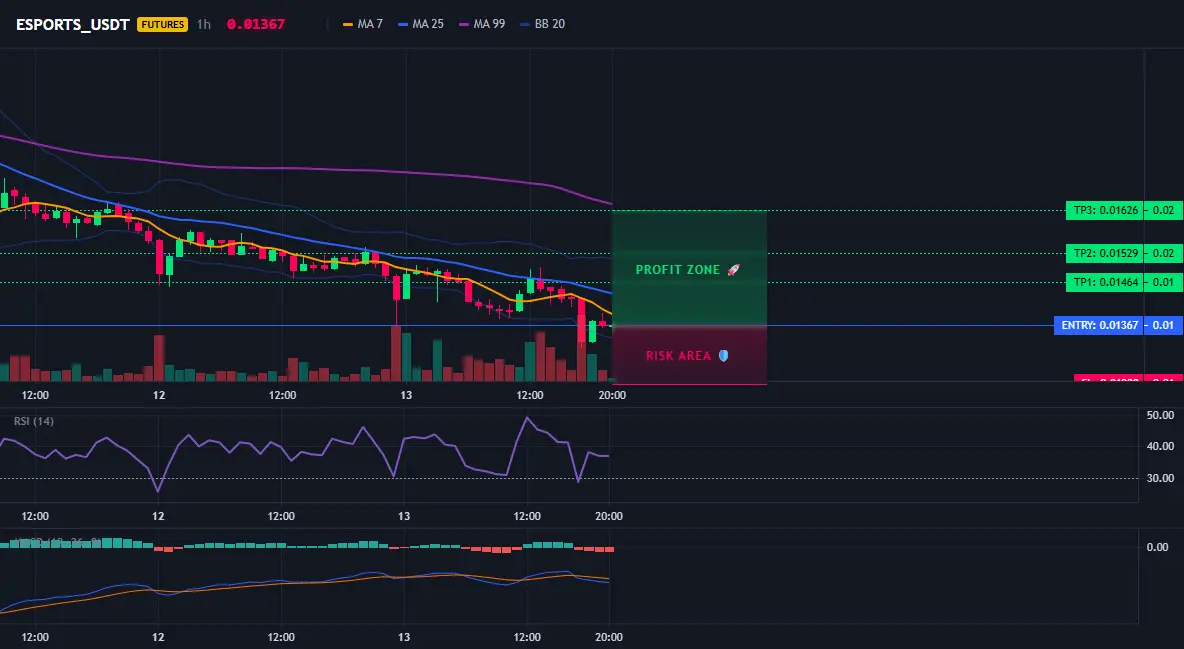This screenshot has width=1184, height=649.
Task: Select the 1h timeframe label
Action: tap(204, 24)
